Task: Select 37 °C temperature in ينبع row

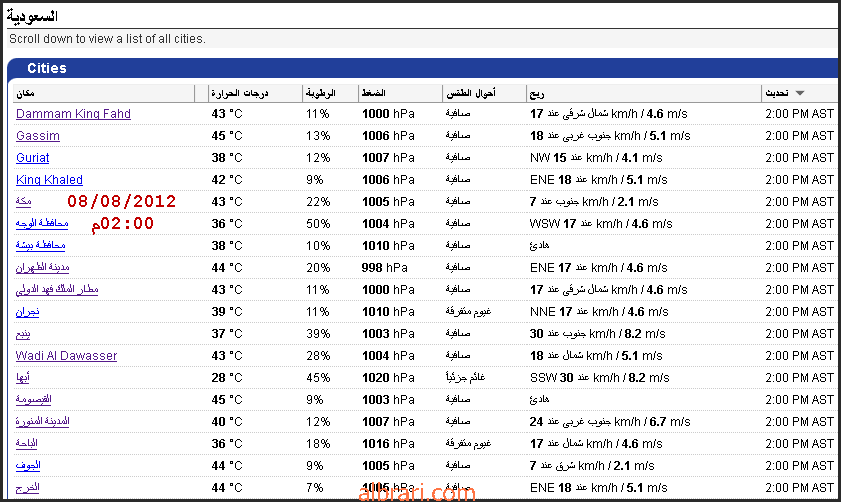Action: (x=227, y=334)
